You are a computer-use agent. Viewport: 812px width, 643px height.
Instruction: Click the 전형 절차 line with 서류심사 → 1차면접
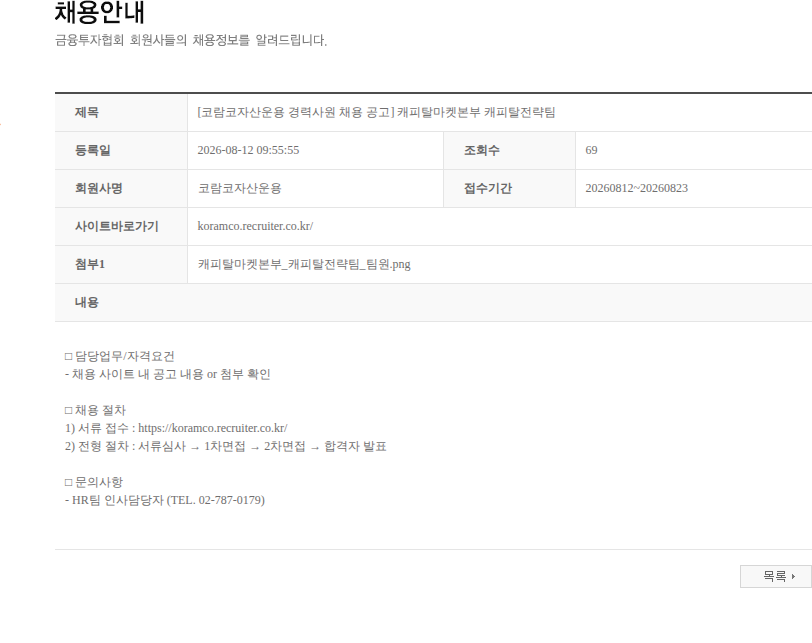(226, 446)
